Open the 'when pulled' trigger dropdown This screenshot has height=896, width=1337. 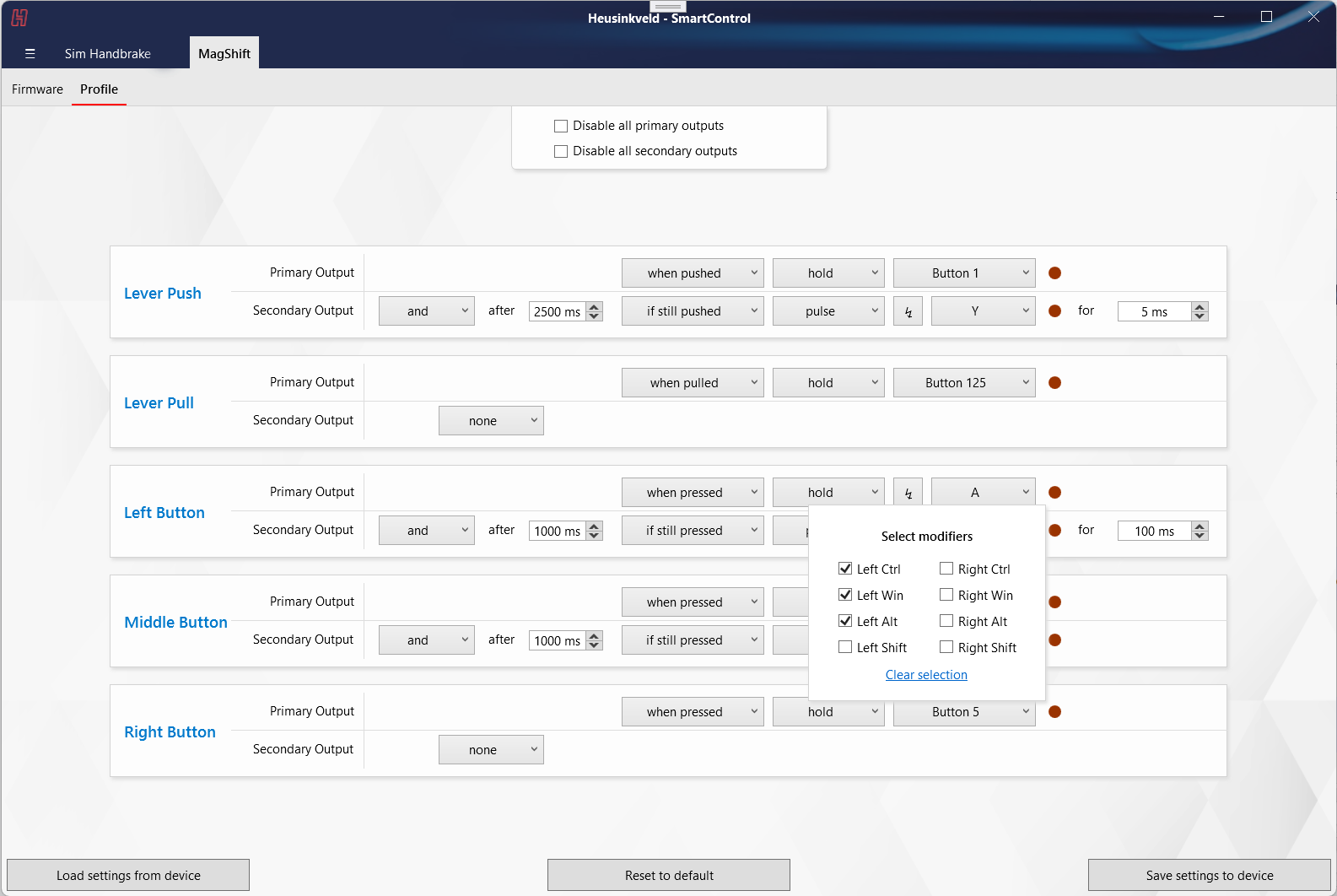click(693, 383)
